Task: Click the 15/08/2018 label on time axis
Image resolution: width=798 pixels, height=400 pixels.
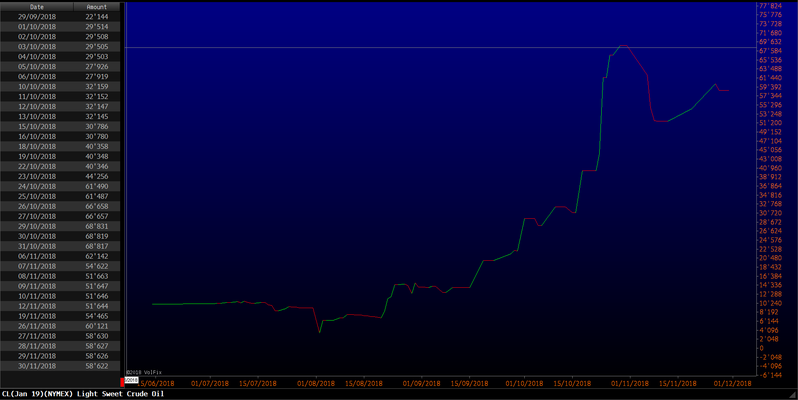Action: (x=364, y=383)
